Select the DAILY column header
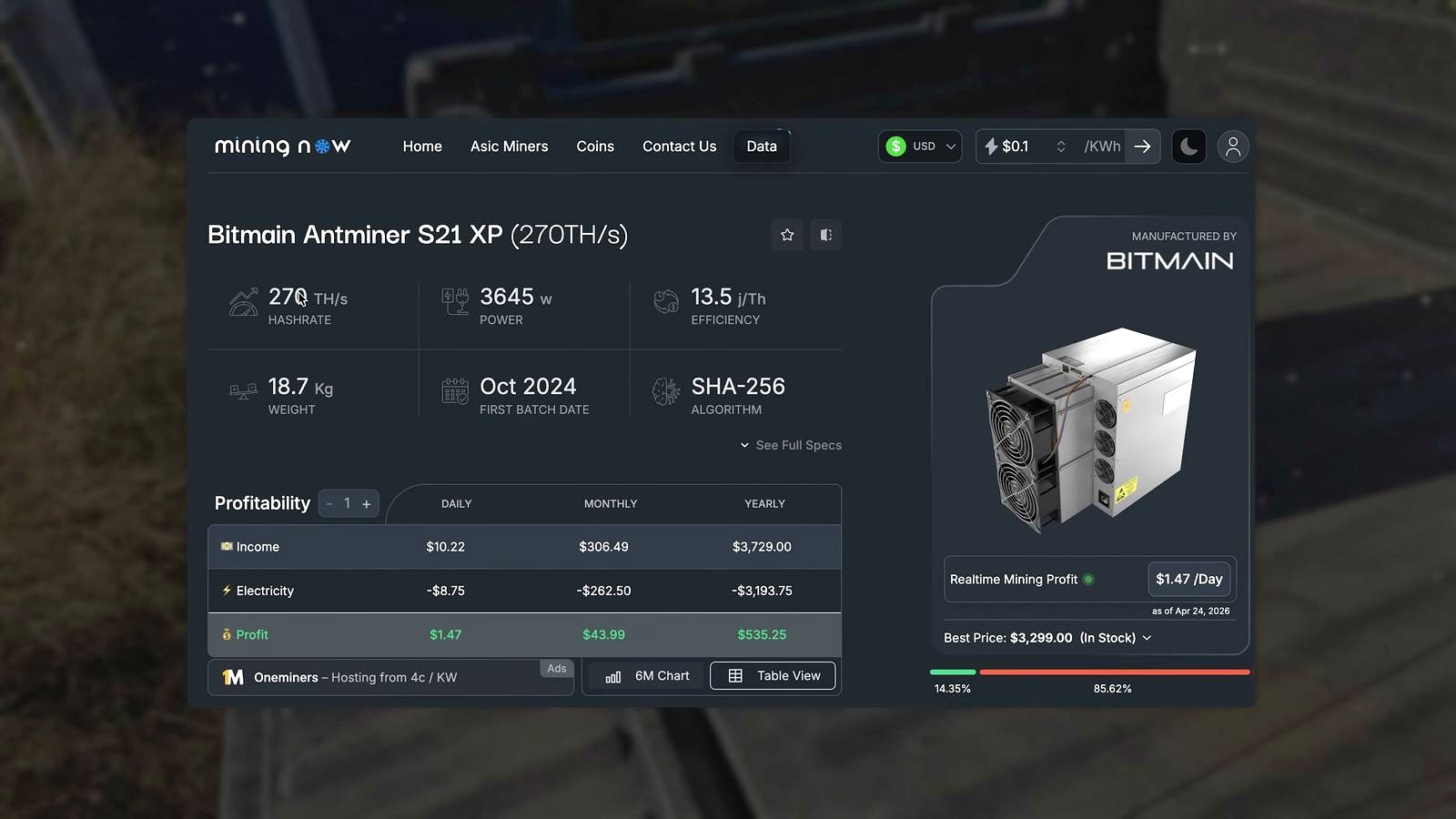Viewport: 1456px width, 819px height. (456, 503)
